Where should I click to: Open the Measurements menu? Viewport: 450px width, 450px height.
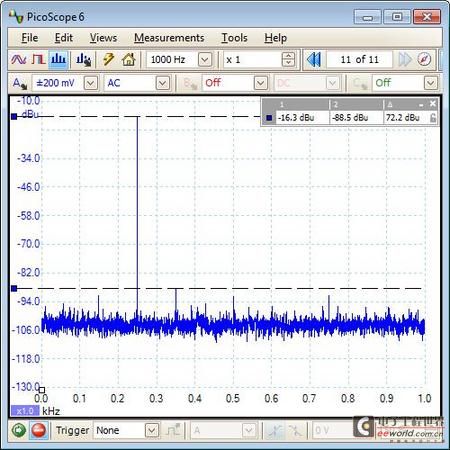[169, 38]
